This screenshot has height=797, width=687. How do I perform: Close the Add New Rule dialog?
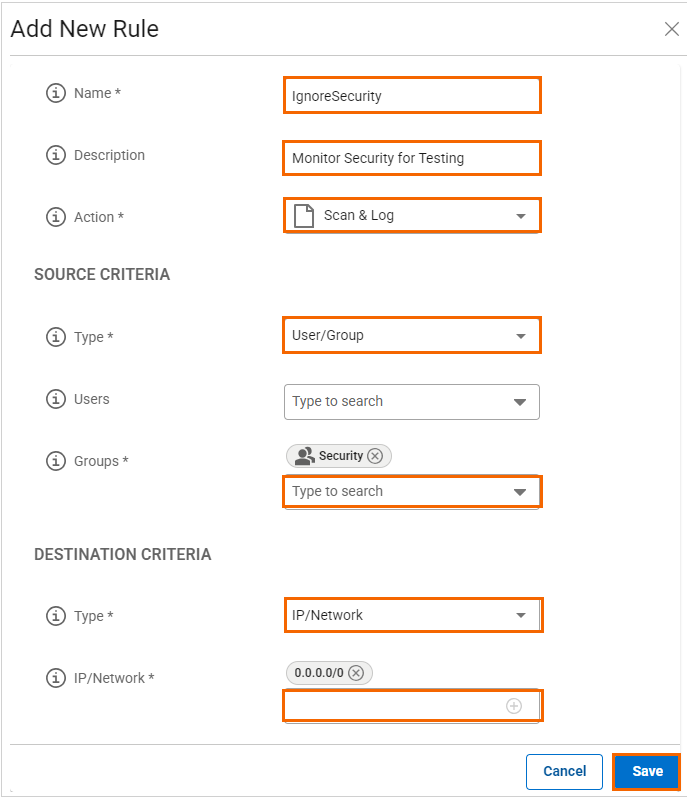(672, 29)
